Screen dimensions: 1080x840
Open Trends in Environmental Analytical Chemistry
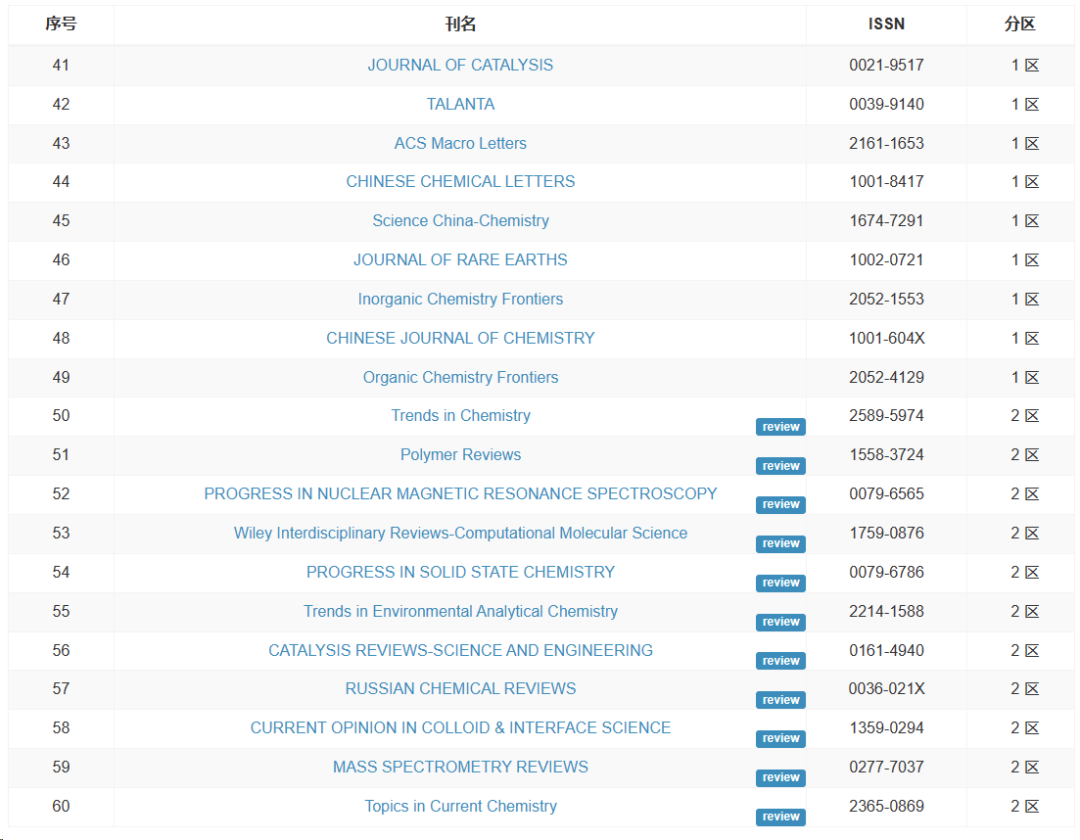click(460, 611)
